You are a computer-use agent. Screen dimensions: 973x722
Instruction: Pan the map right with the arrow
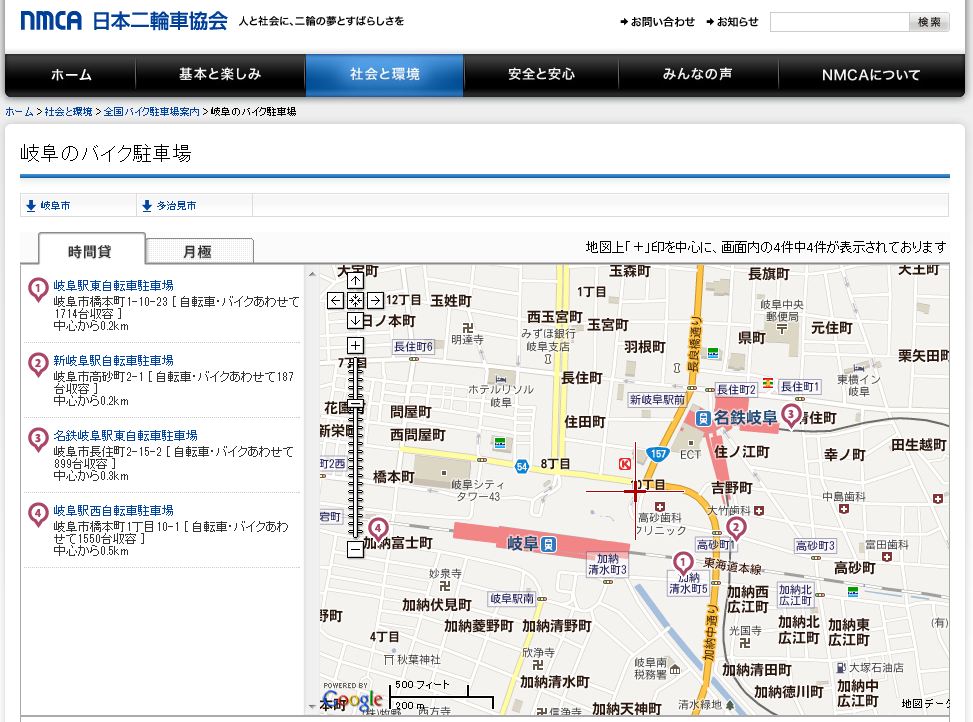[x=375, y=300]
